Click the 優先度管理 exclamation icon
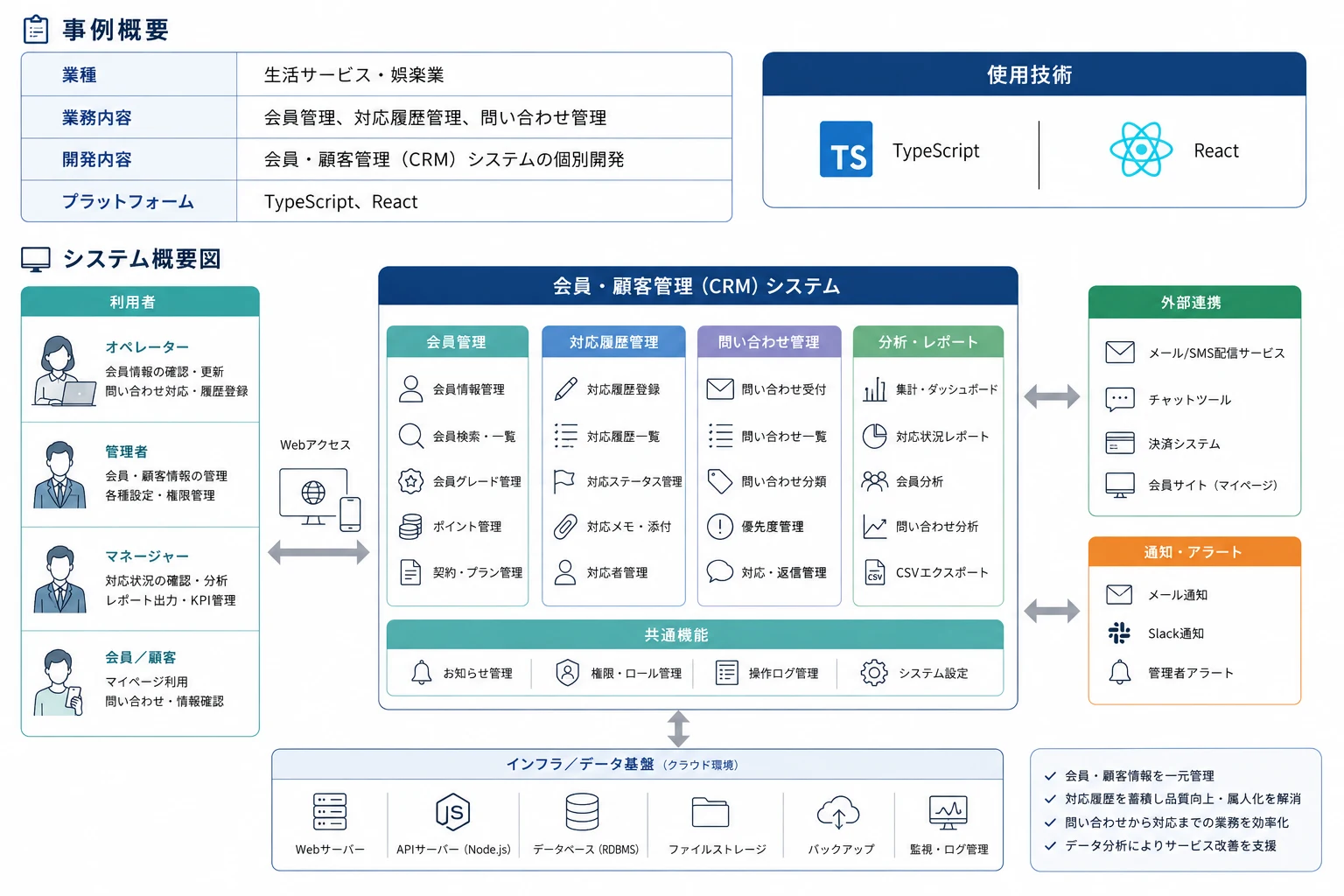The width and height of the screenshot is (1344, 896). click(x=719, y=526)
